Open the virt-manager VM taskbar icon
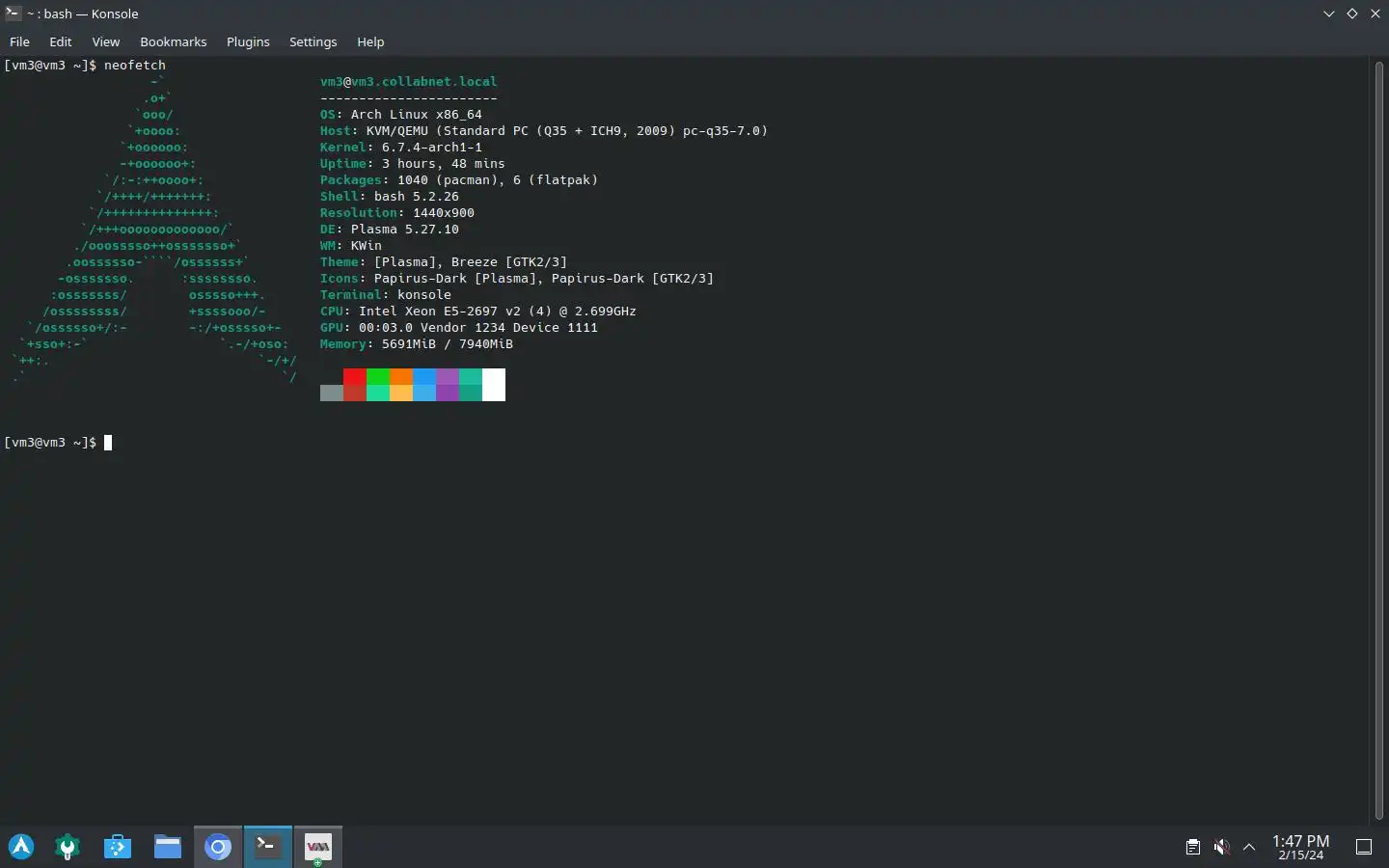The height and width of the screenshot is (868, 1389). click(x=318, y=847)
